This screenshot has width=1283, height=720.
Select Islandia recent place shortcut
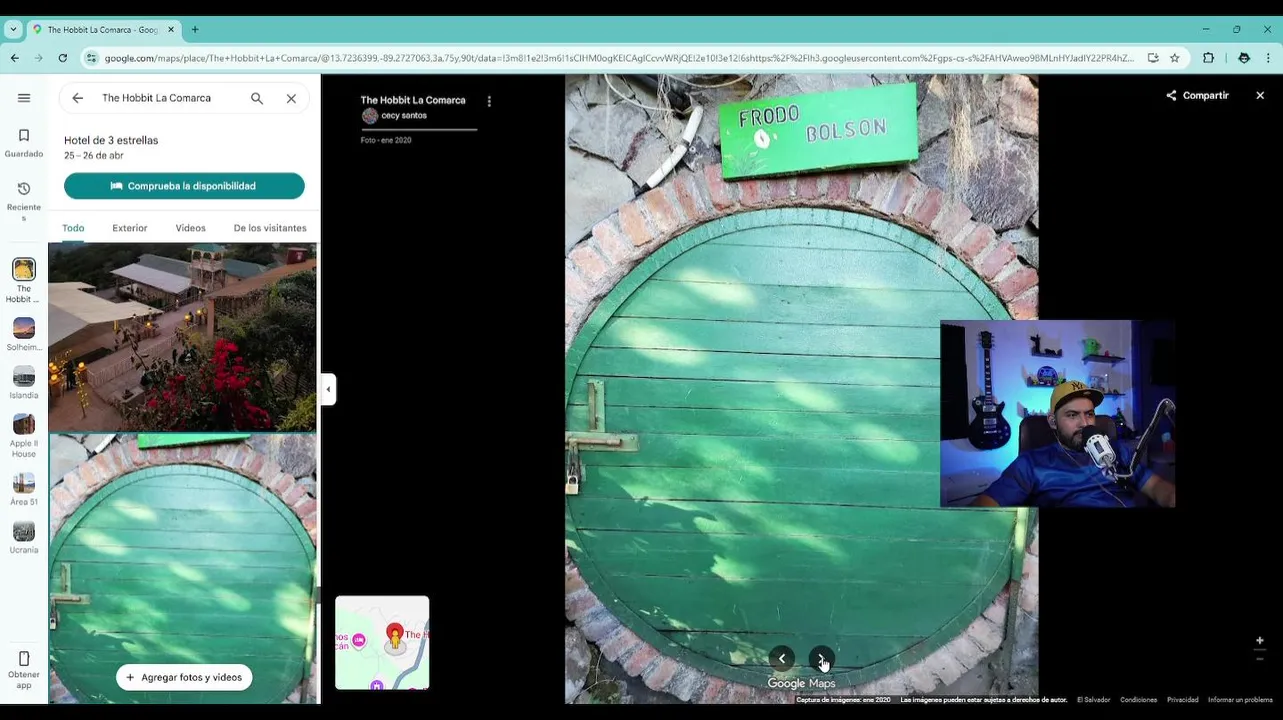(24, 383)
